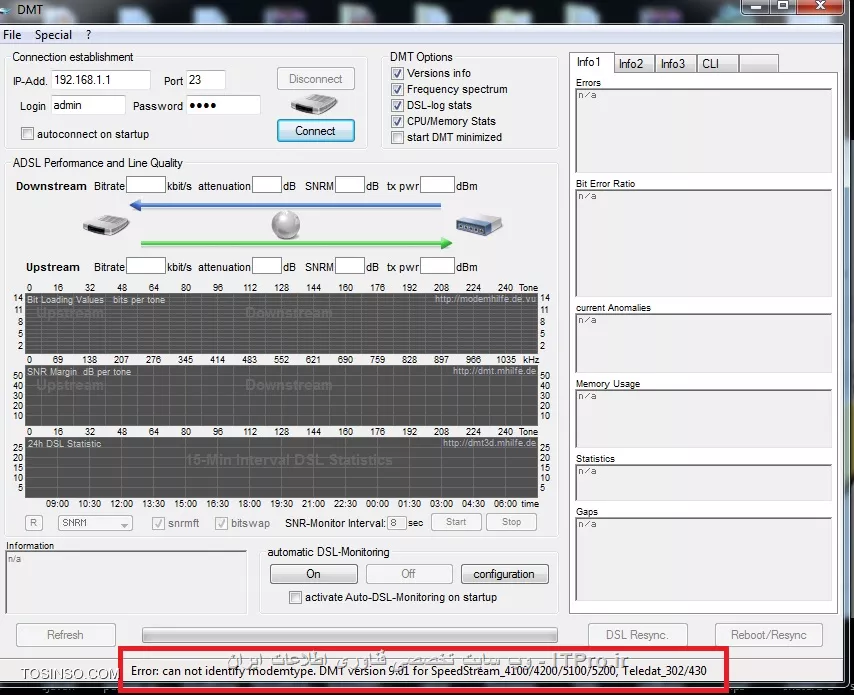The width and height of the screenshot is (854, 695).
Task: Click the Disconnect button
Action: click(316, 79)
